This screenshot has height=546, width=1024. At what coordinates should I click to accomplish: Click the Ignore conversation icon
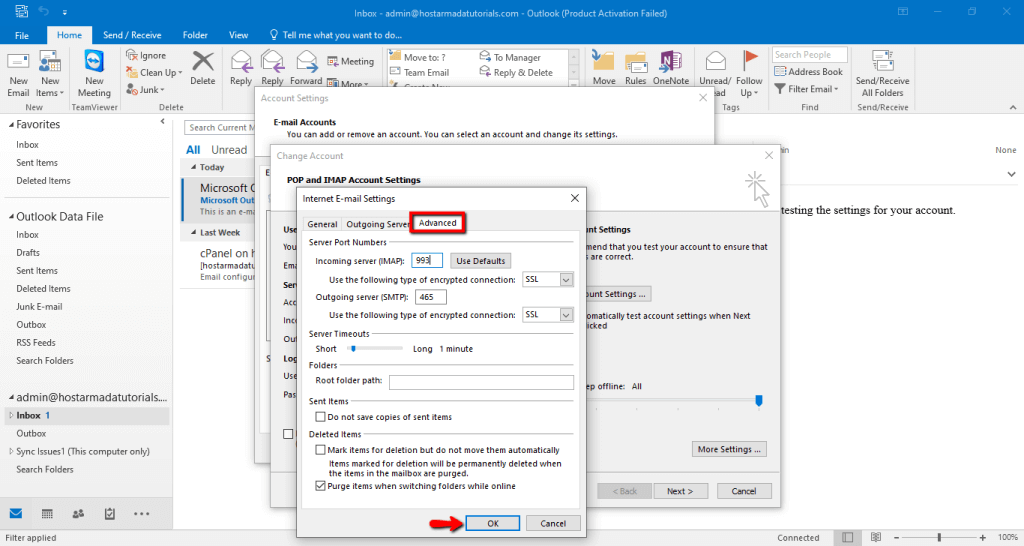point(133,56)
